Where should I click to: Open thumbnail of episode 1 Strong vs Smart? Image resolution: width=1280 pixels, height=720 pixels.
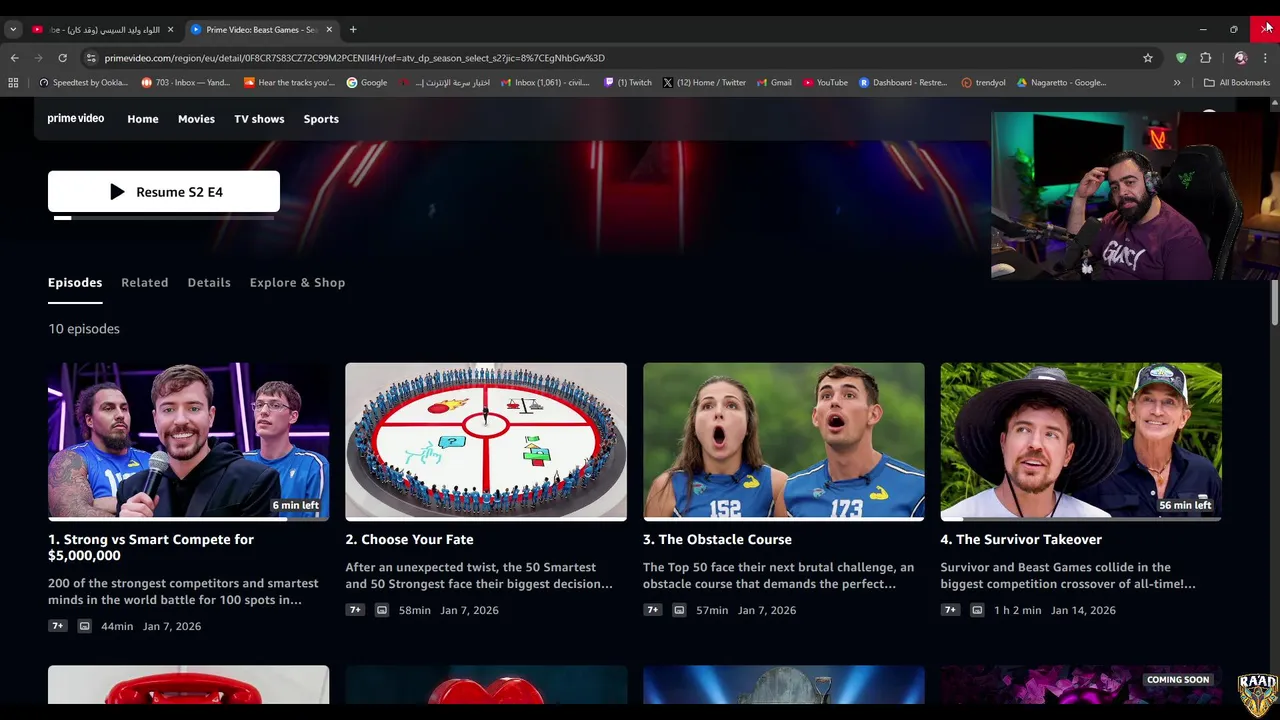pyautogui.click(x=188, y=441)
